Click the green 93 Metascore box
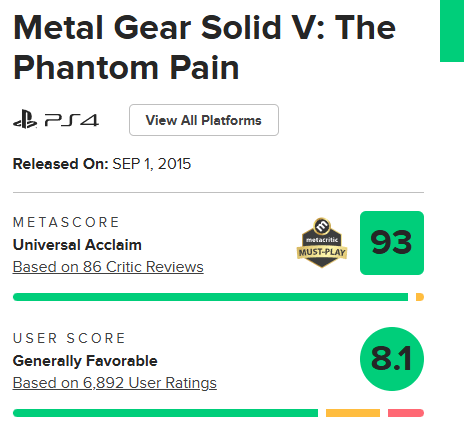The width and height of the screenshot is (464, 435). click(392, 243)
